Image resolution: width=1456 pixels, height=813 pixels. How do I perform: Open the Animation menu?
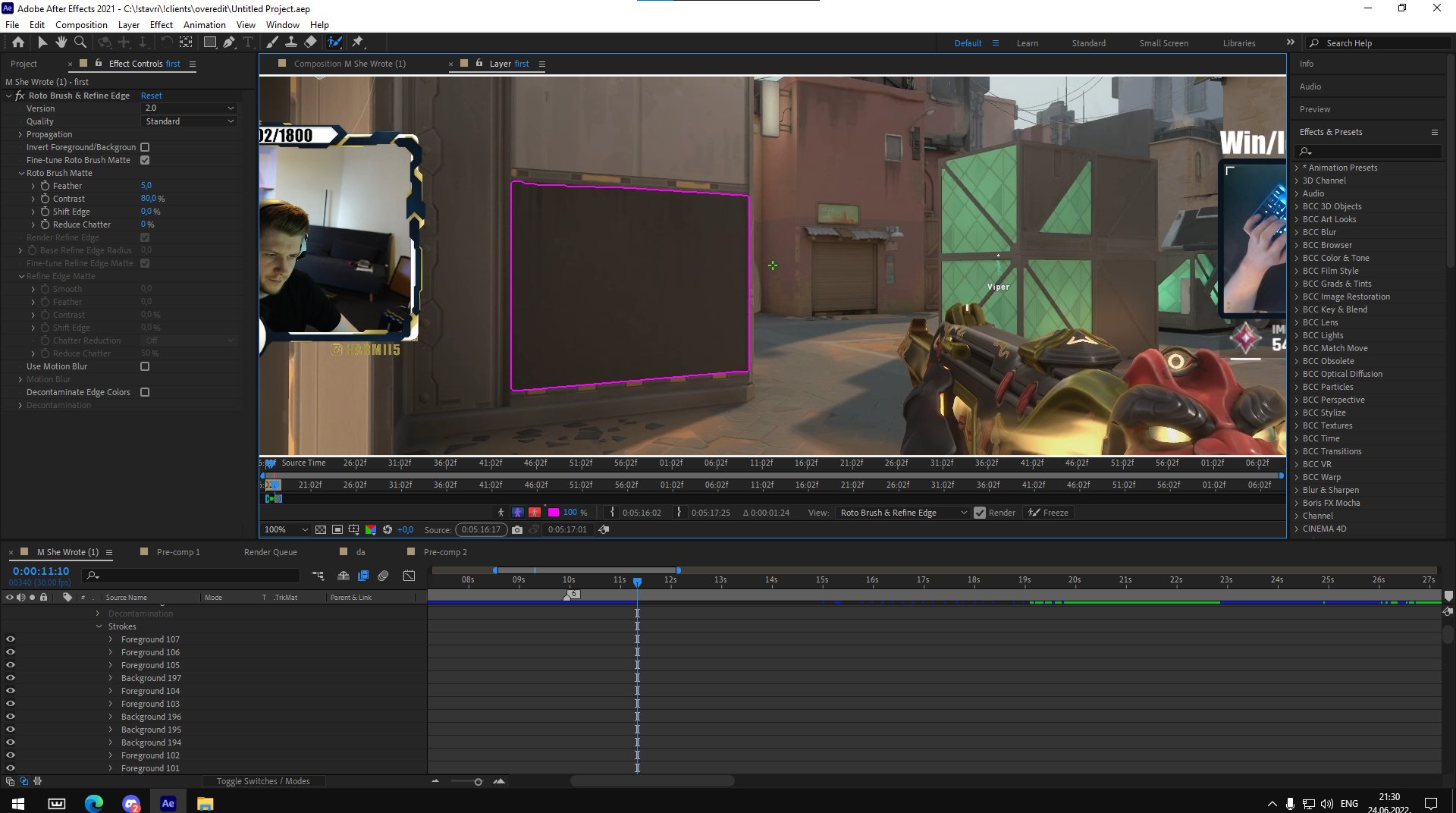point(204,25)
